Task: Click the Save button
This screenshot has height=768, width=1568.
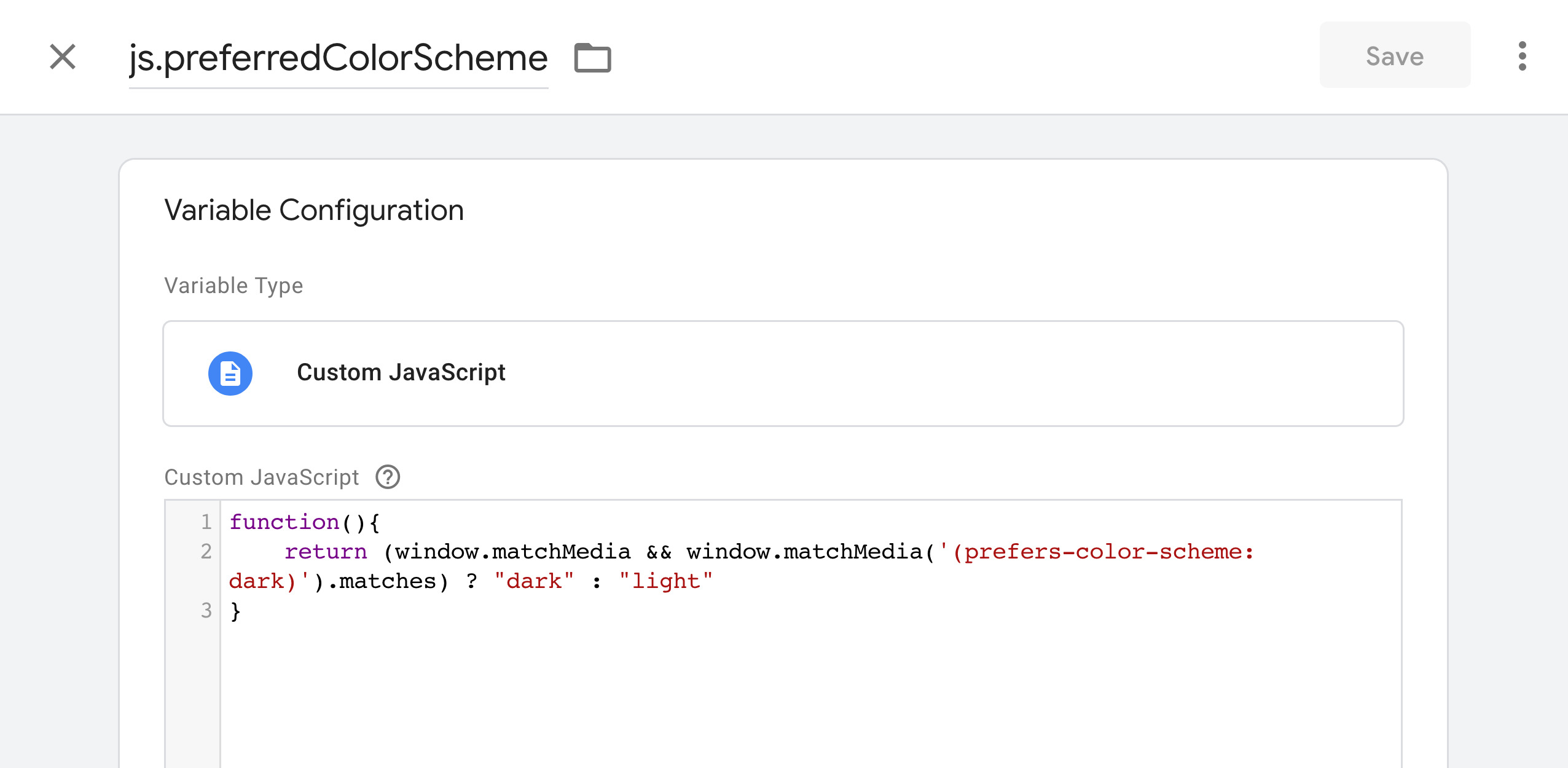Action: click(1394, 55)
